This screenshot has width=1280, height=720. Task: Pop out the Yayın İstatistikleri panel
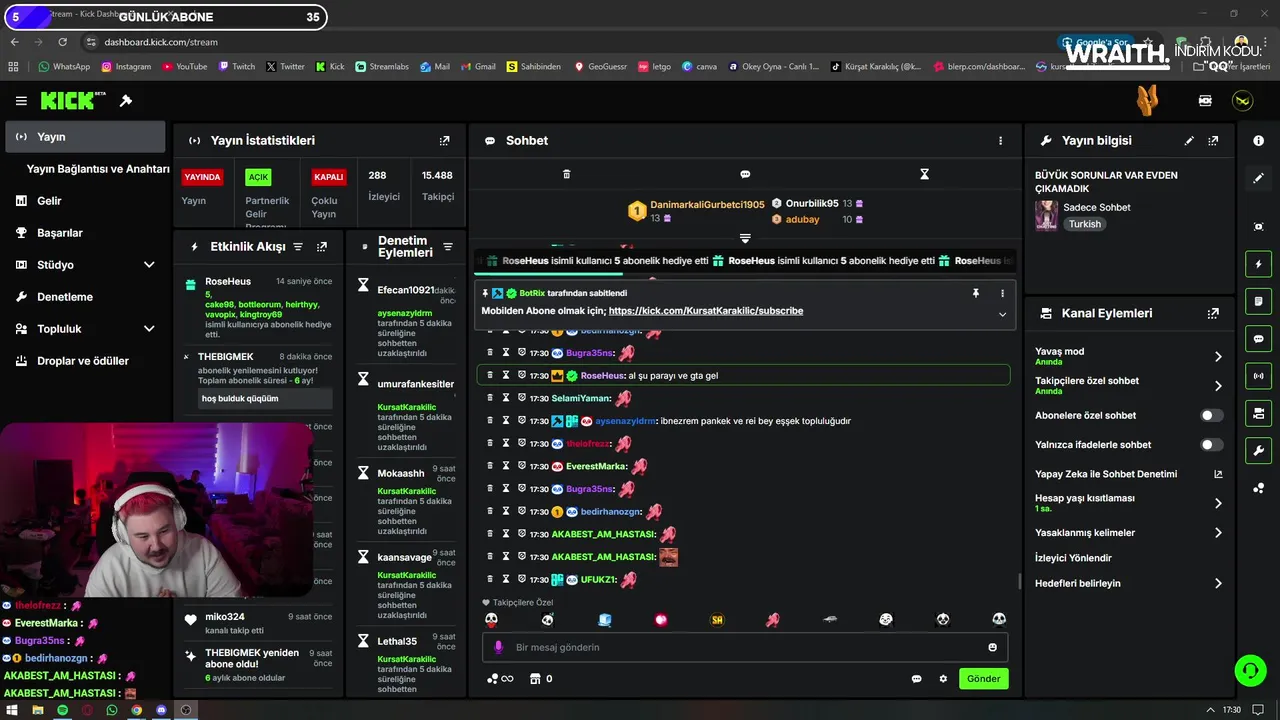[445, 141]
